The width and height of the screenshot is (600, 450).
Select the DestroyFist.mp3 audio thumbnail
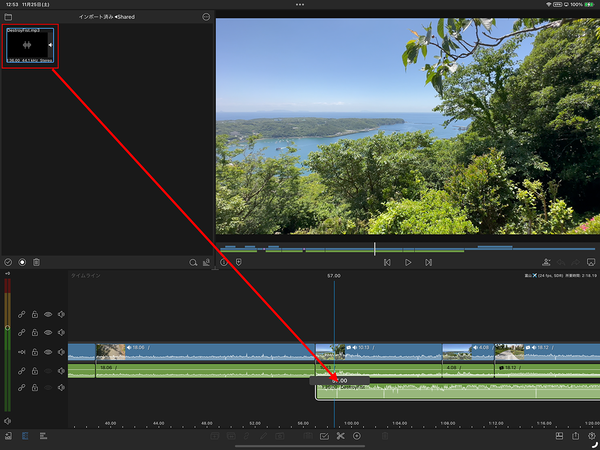[x=30, y=46]
